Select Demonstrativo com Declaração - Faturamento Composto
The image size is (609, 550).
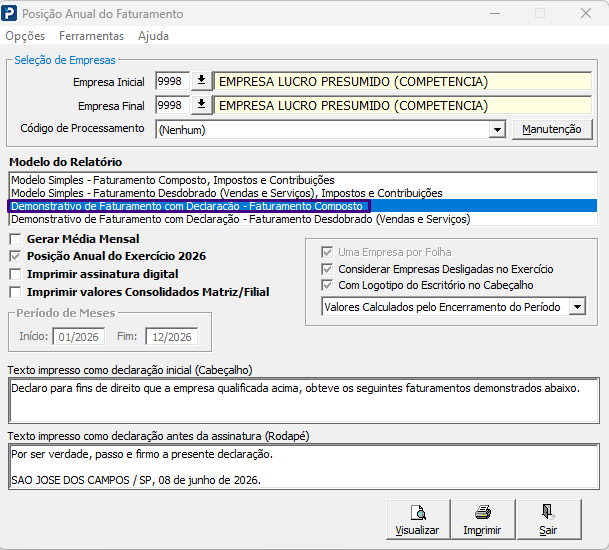[303, 206]
